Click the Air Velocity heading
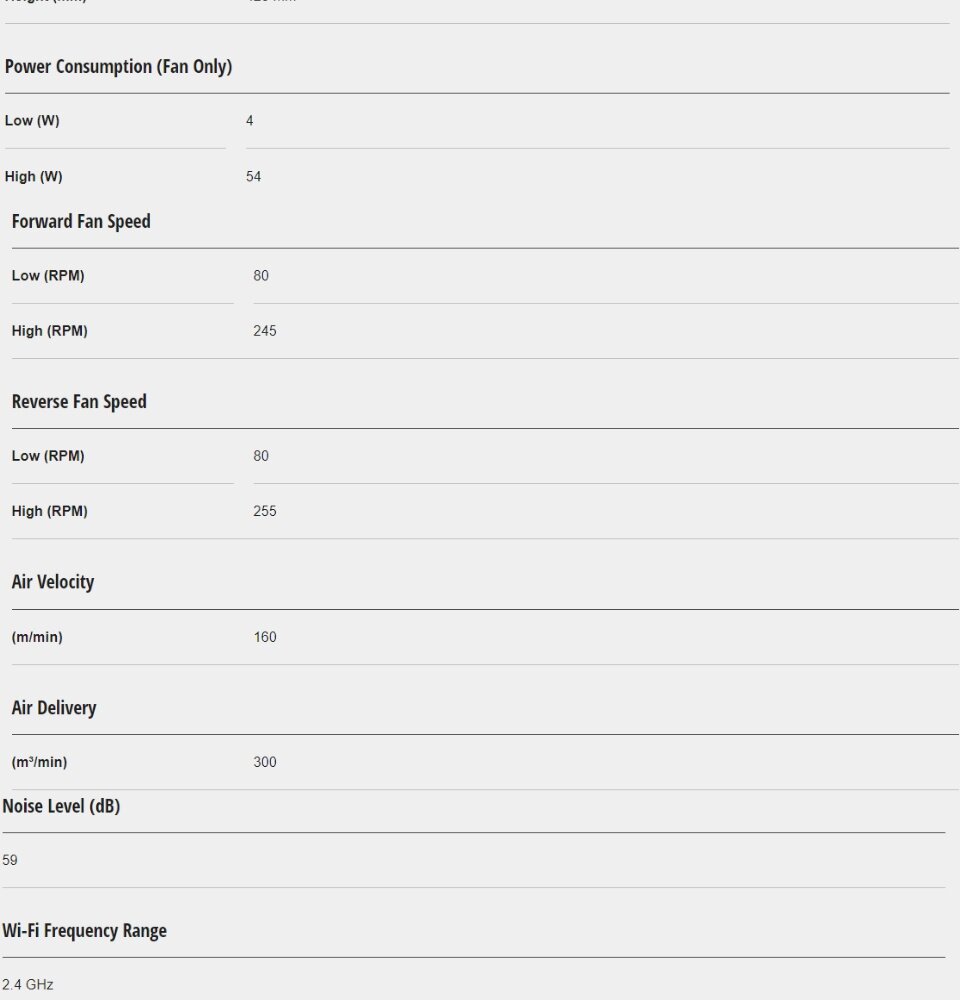 (x=53, y=582)
